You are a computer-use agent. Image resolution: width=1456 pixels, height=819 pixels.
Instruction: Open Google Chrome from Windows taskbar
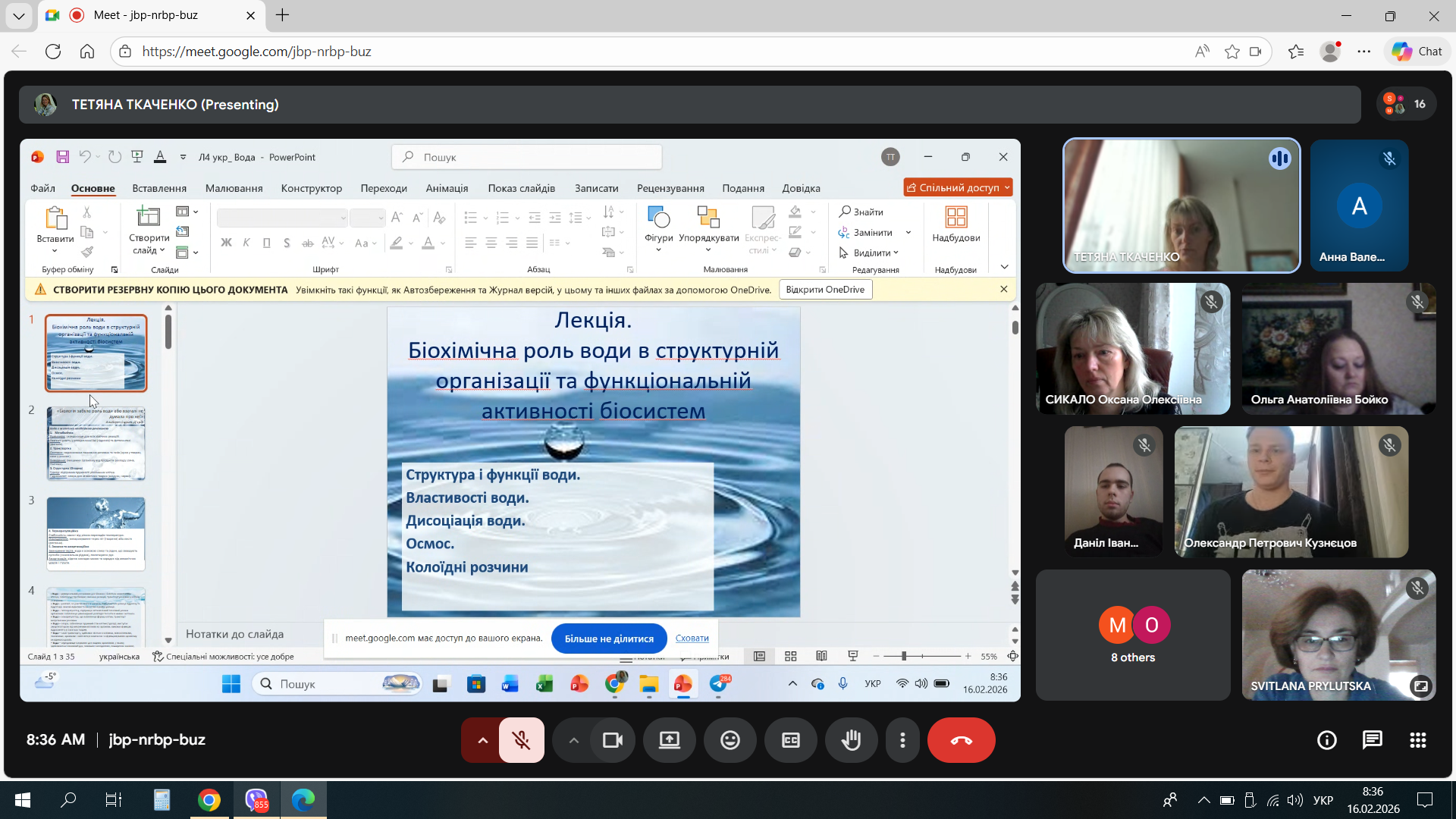[209, 800]
